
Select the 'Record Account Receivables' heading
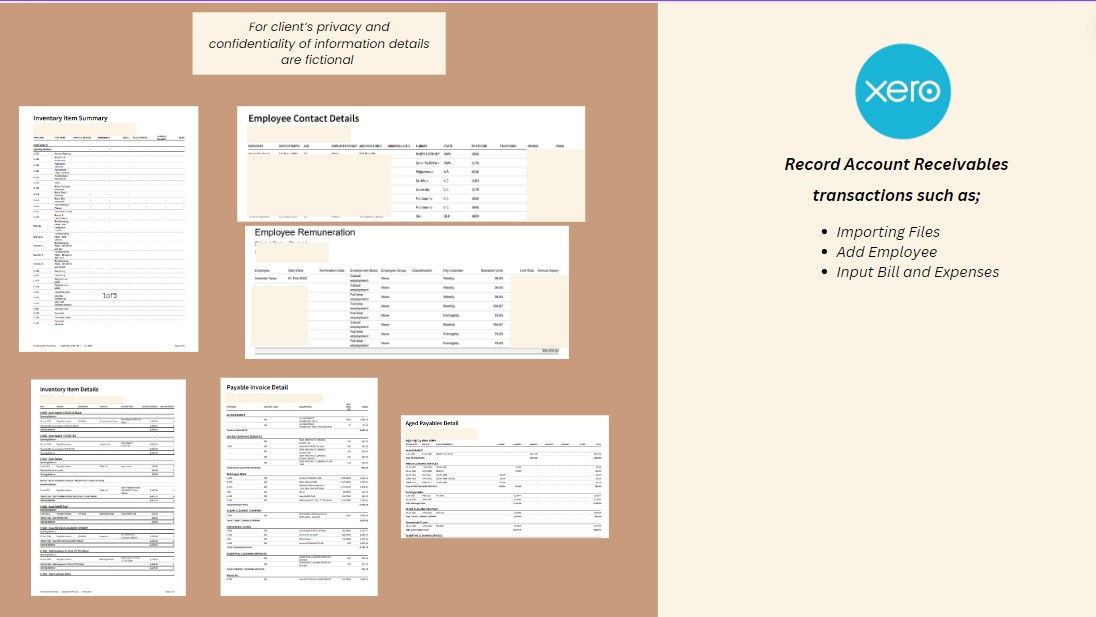(896, 164)
